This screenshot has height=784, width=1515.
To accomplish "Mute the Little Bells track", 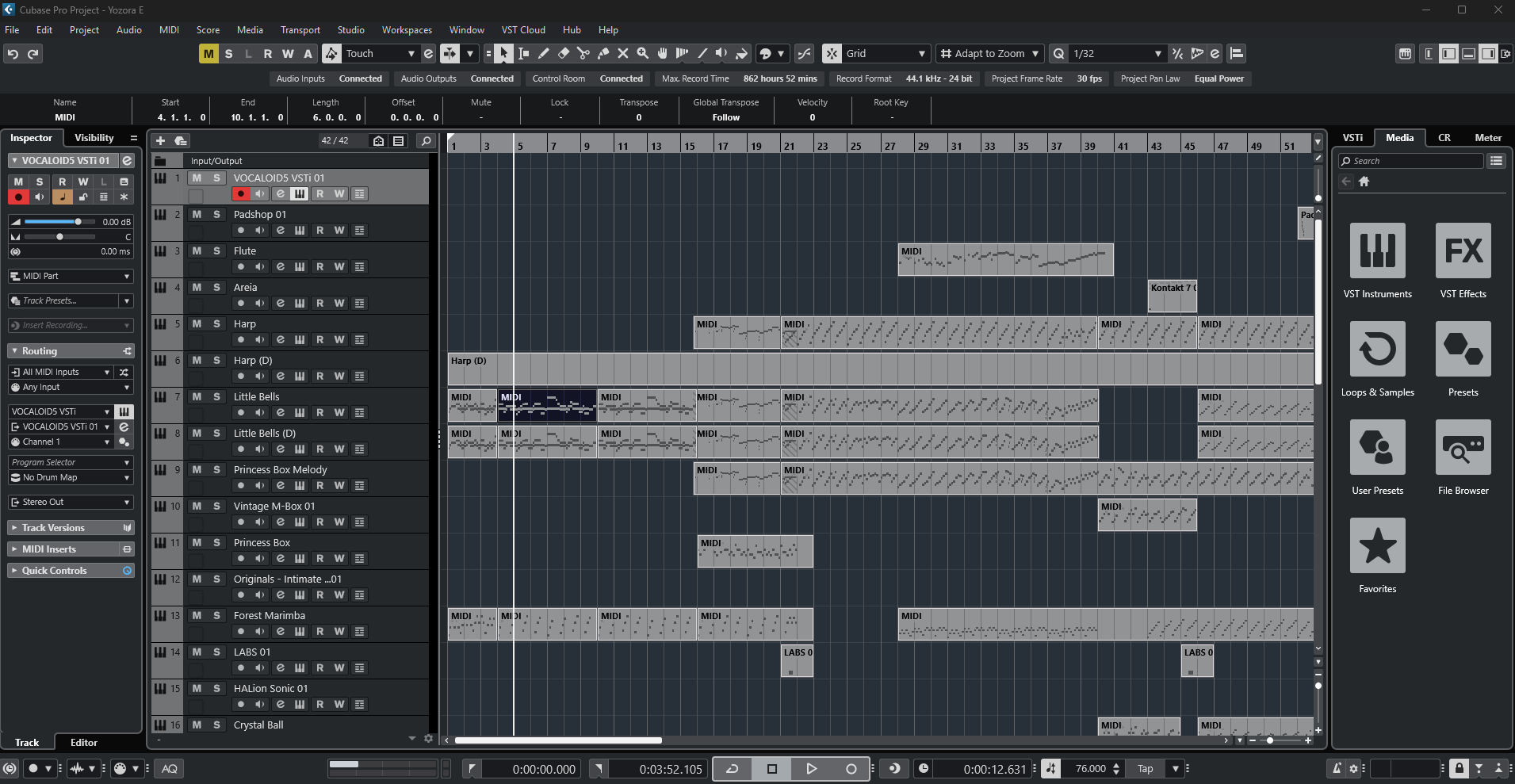I will [197, 397].
